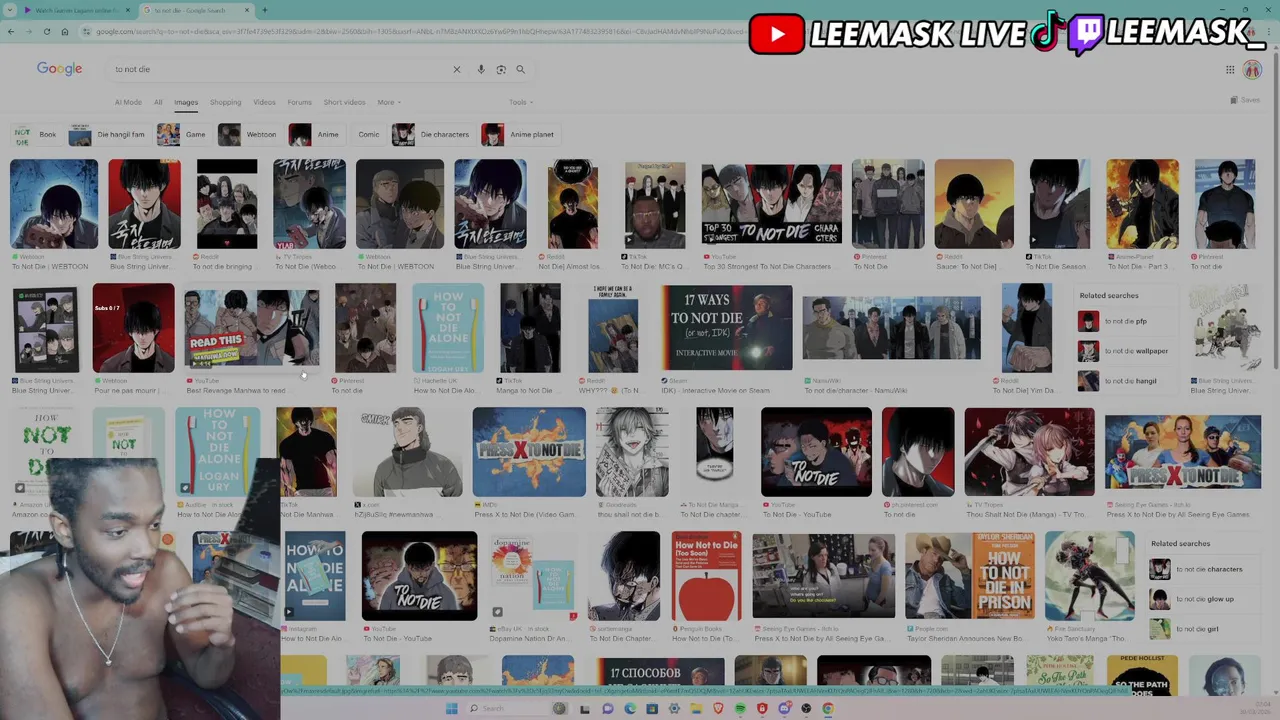Viewport: 1280px width, 720px height.
Task: Clear the search box with the X icon
Action: [x=457, y=69]
